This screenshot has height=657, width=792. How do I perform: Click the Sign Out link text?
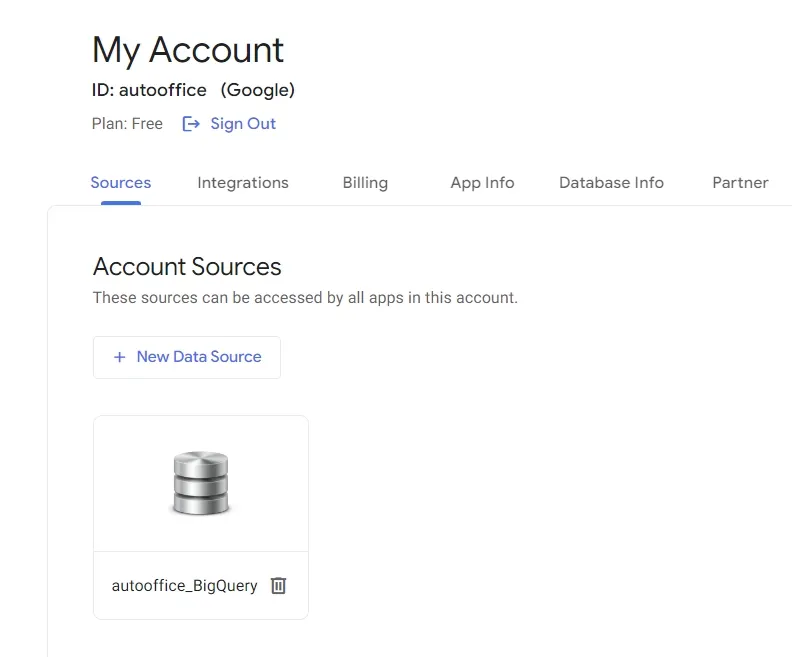click(243, 124)
